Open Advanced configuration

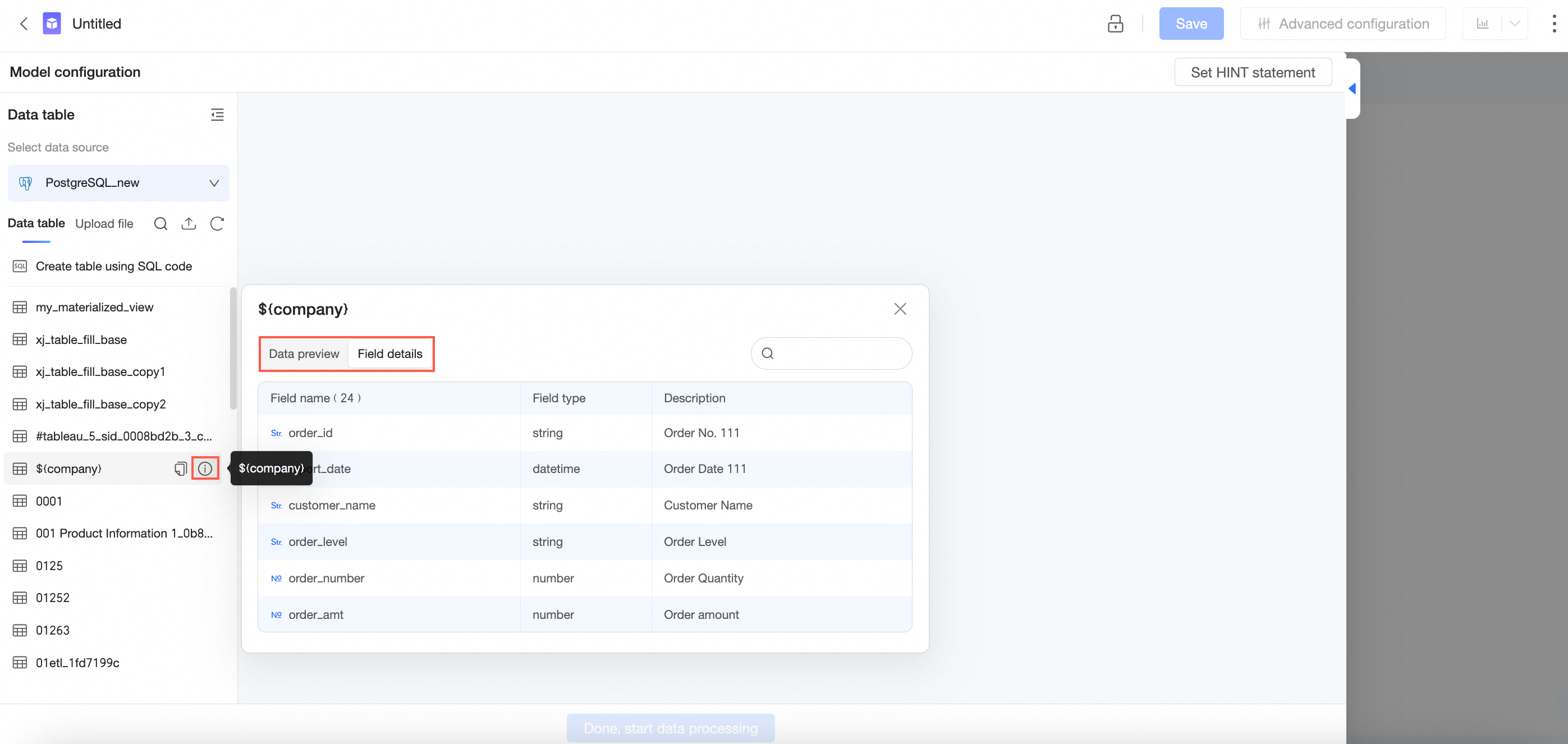1343,24
